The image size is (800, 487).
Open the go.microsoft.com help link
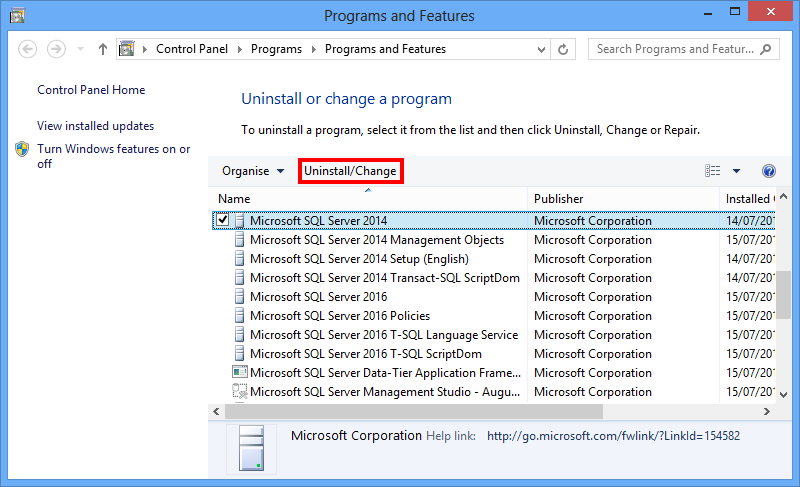613,436
